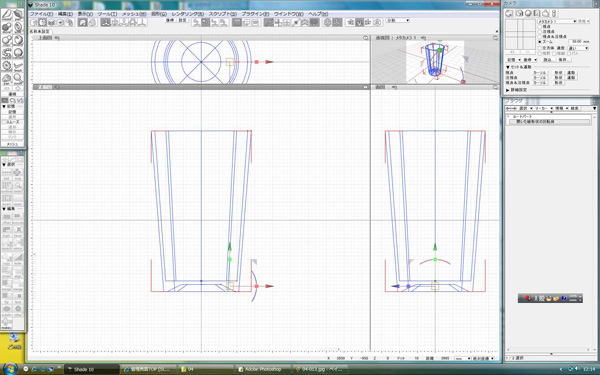Click the first icon on the main toolbar

point(34,23)
